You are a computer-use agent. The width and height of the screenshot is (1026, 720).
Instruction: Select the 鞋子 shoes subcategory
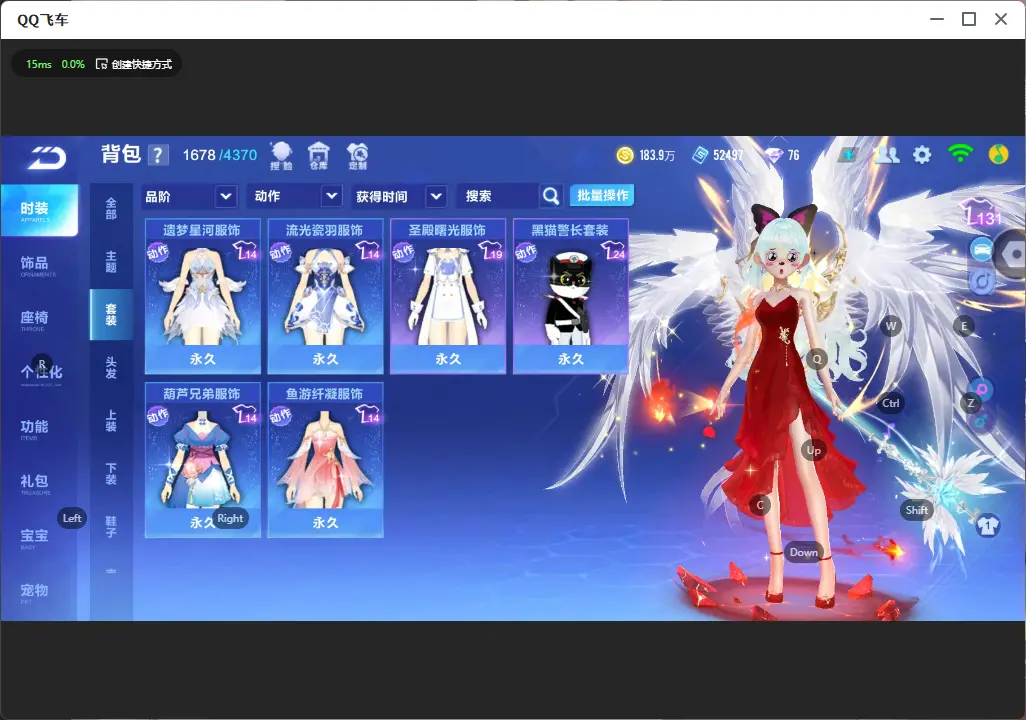click(111, 527)
